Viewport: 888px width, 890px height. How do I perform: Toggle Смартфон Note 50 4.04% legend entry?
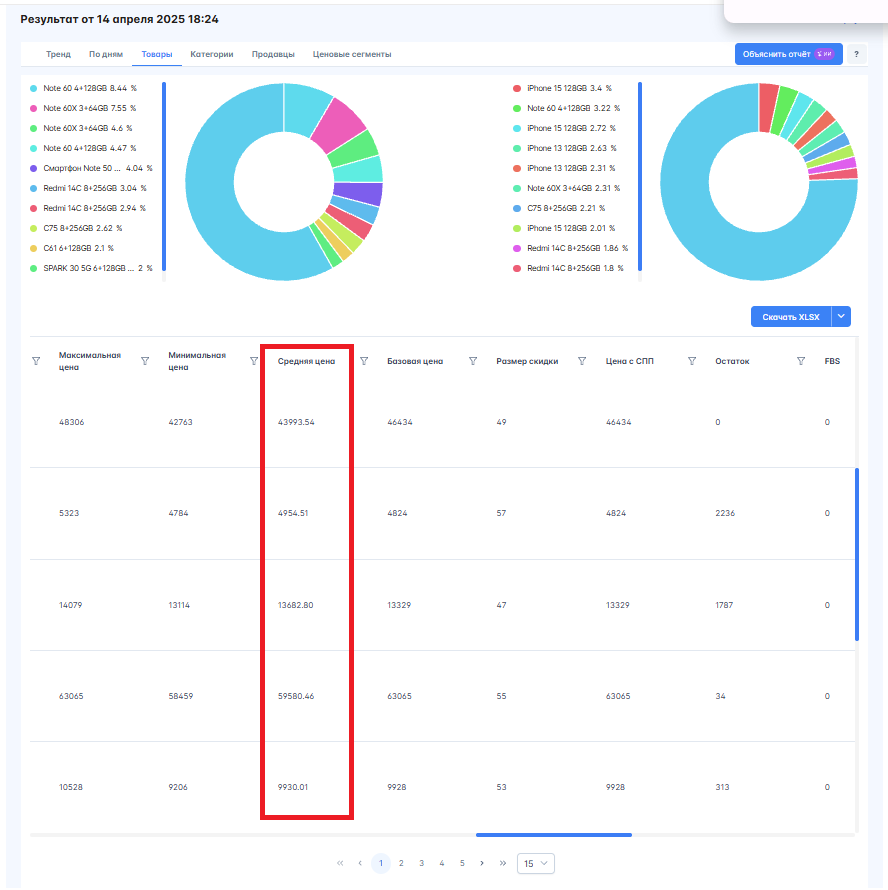(91, 168)
